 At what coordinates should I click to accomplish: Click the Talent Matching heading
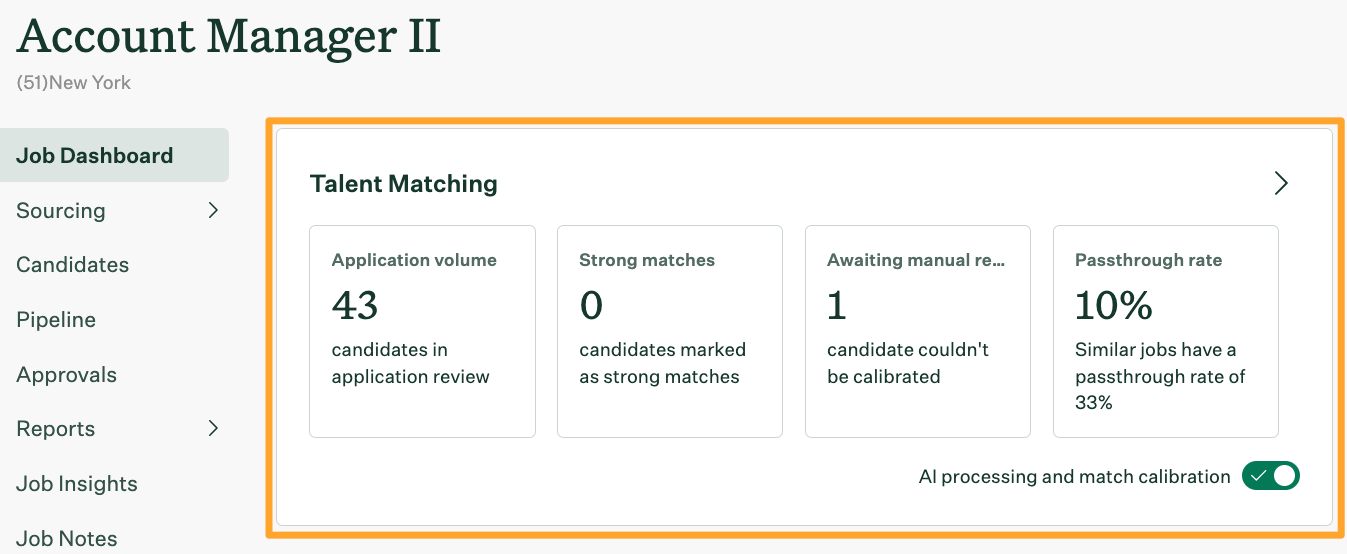coord(404,184)
